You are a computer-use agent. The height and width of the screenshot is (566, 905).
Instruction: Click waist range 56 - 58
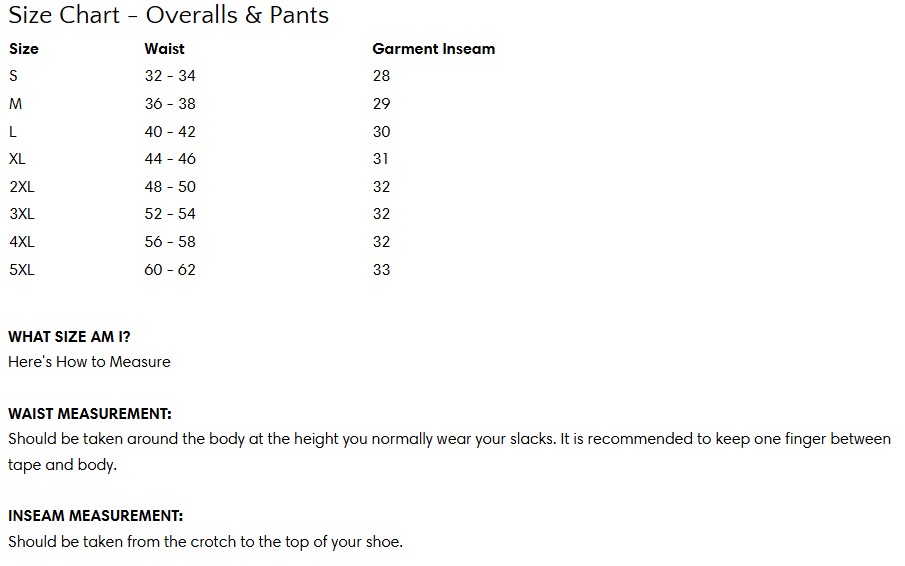170,242
